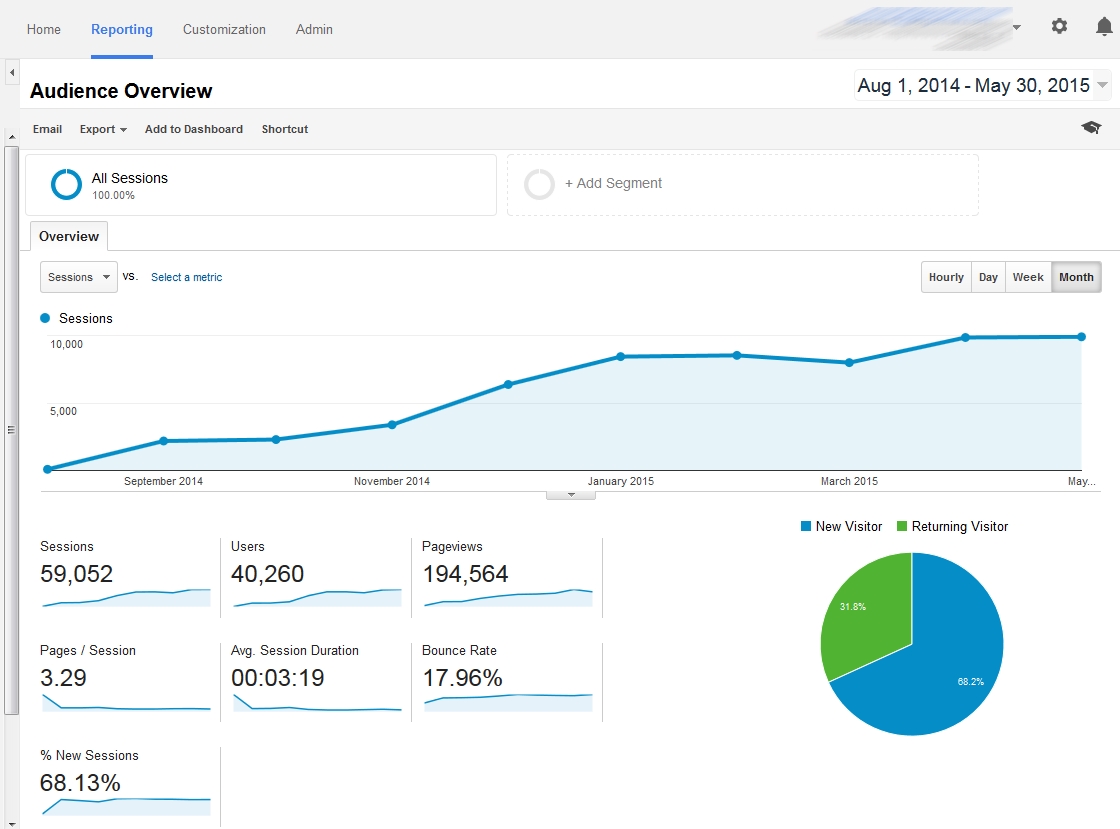The image size is (1120, 829).
Task: Click the Select a metric link
Action: (186, 277)
